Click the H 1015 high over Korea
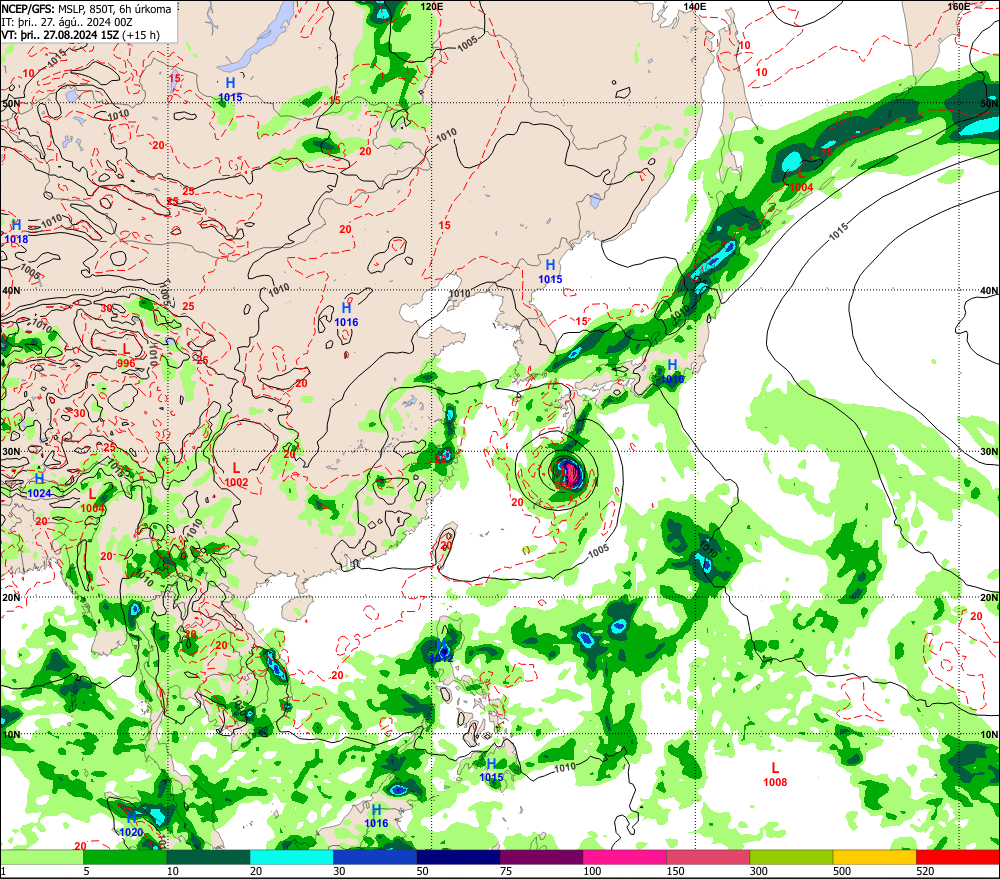 (x=550, y=271)
